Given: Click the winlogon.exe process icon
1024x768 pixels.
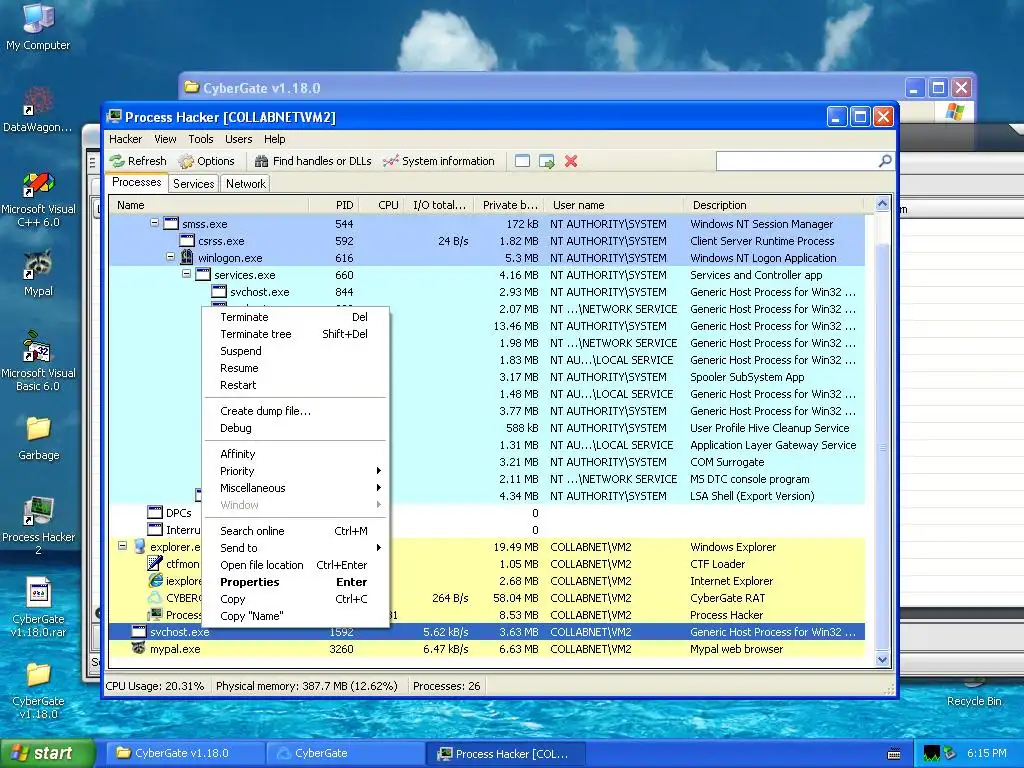Looking at the screenshot, I should [x=187, y=257].
